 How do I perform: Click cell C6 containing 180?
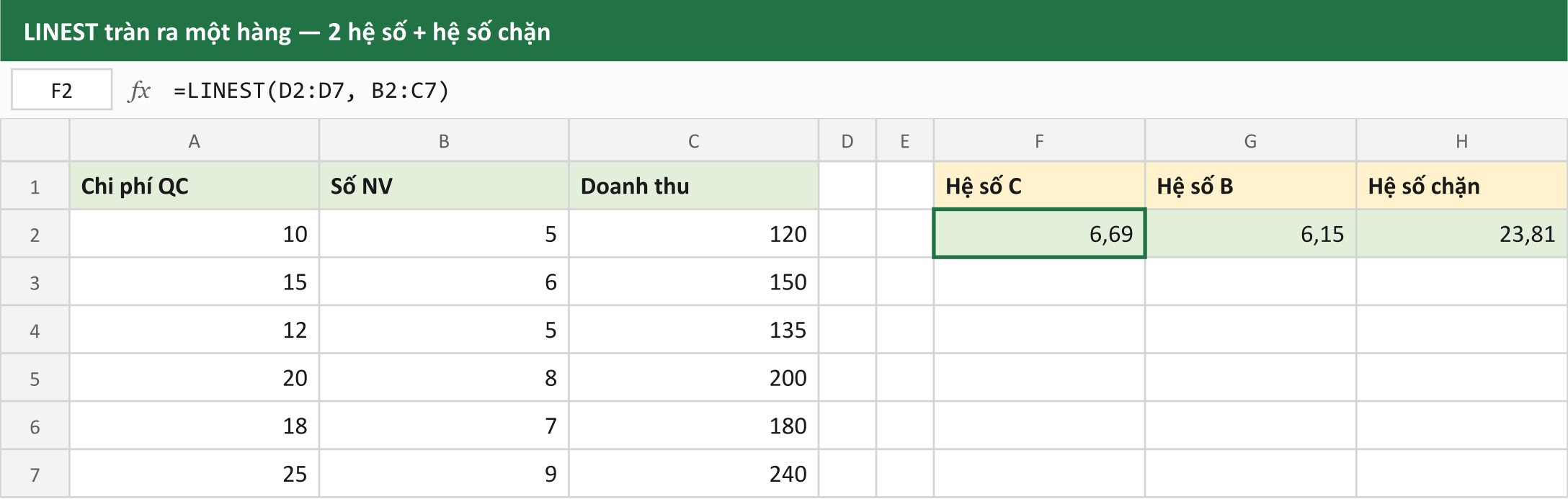point(694,426)
